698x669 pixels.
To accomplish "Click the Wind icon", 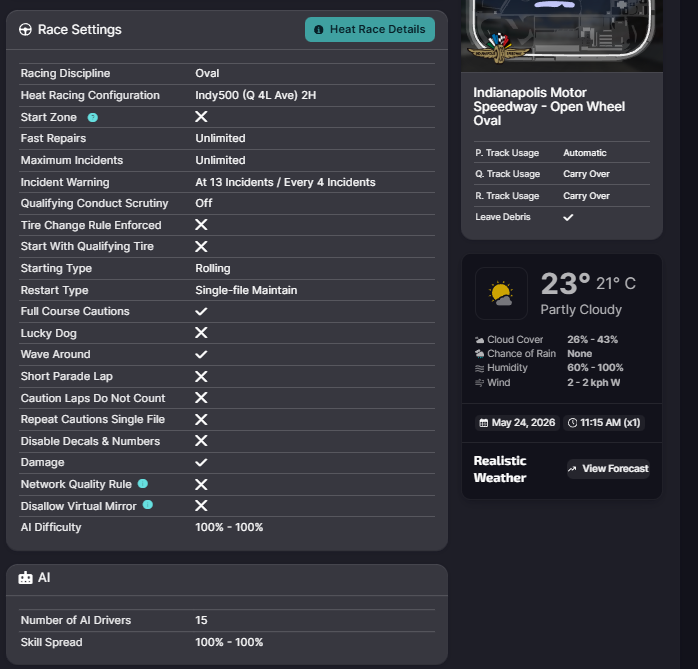I will [x=479, y=383].
